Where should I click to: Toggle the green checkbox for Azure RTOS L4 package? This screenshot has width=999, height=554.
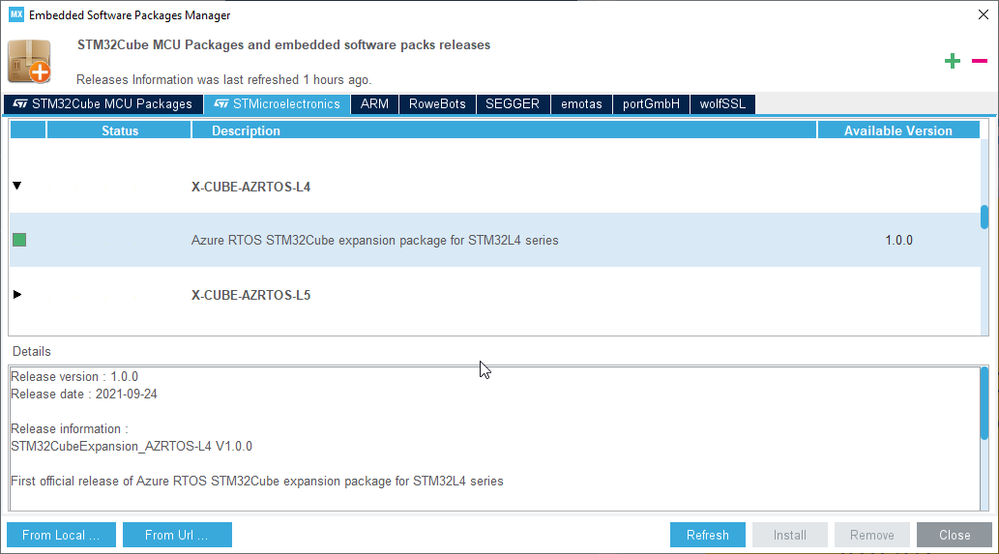coord(19,240)
